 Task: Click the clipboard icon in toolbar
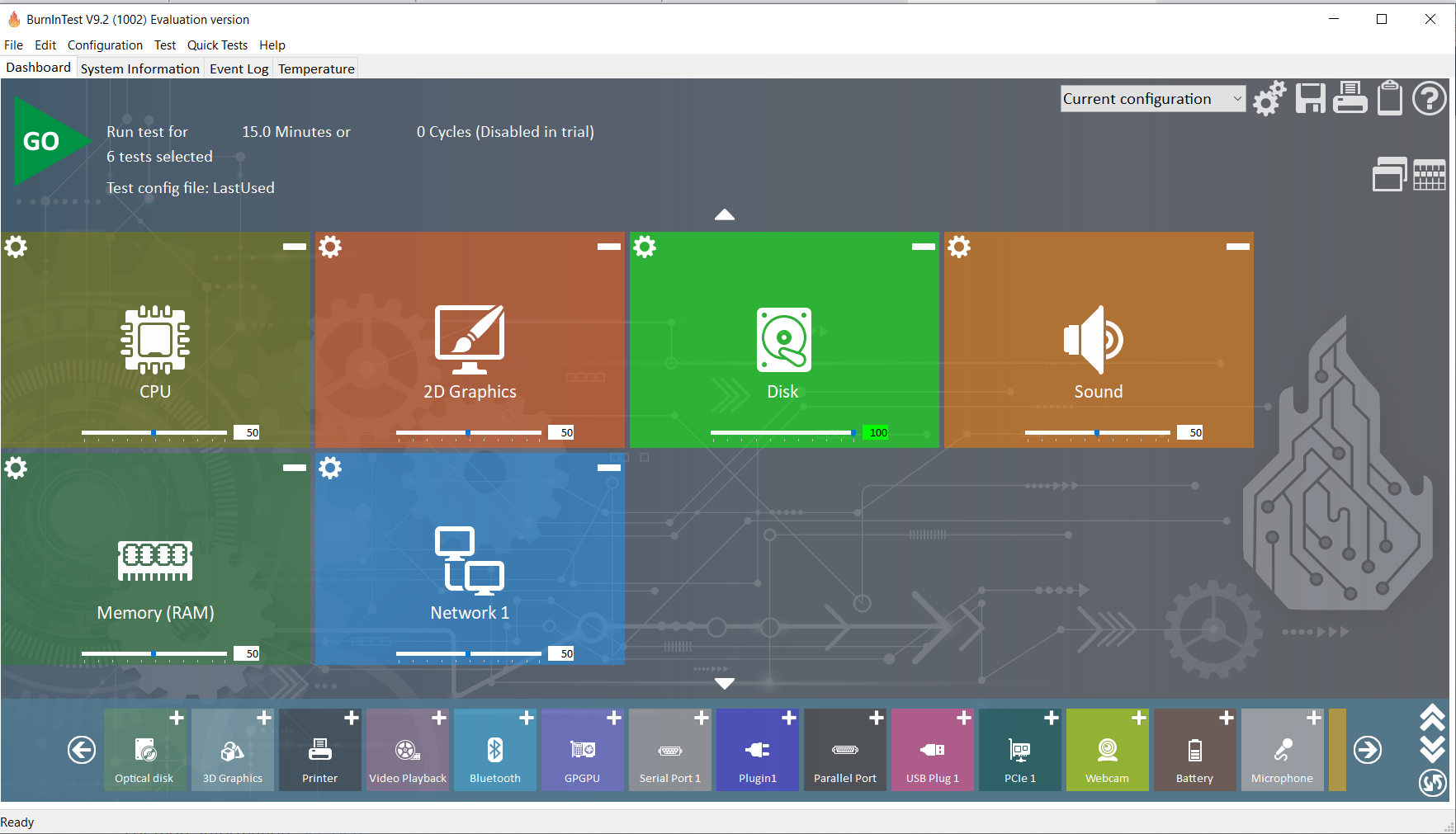[1390, 98]
